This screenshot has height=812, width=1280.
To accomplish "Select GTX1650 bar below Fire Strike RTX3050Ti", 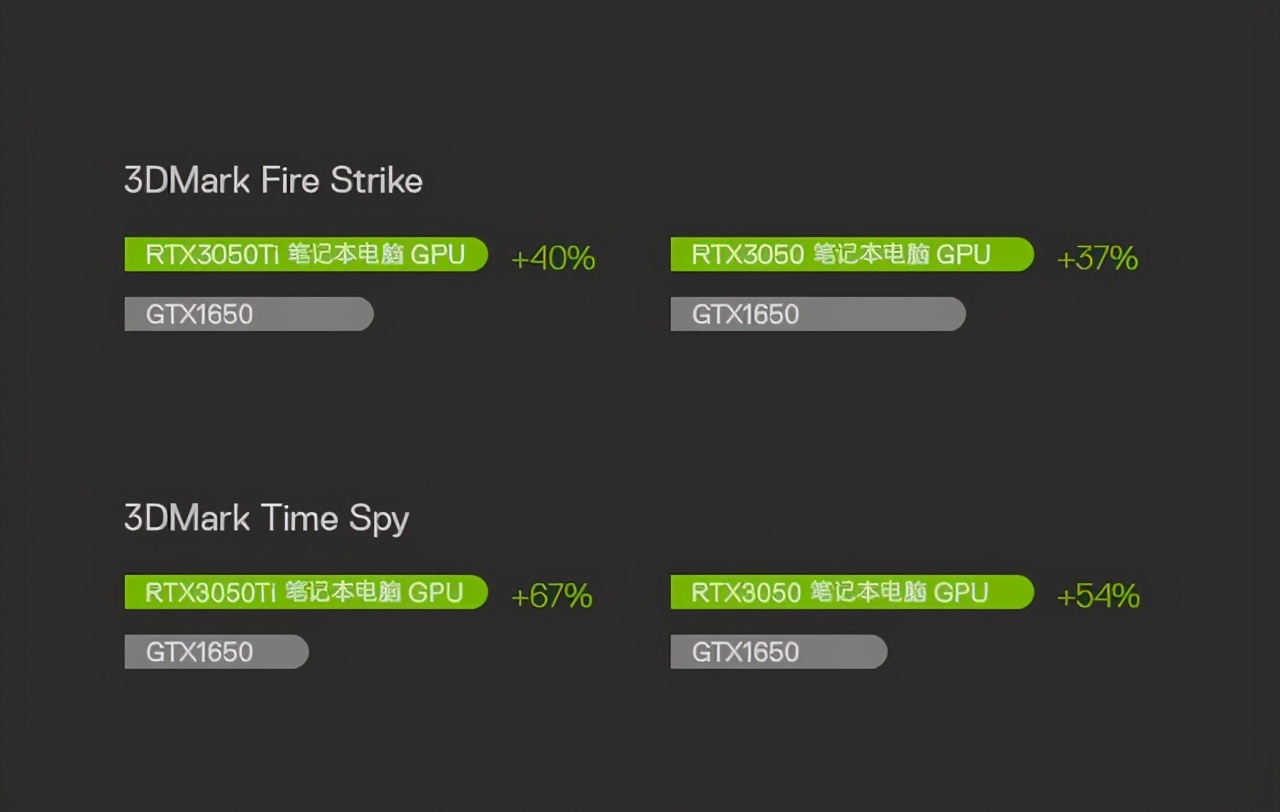I will point(248,314).
